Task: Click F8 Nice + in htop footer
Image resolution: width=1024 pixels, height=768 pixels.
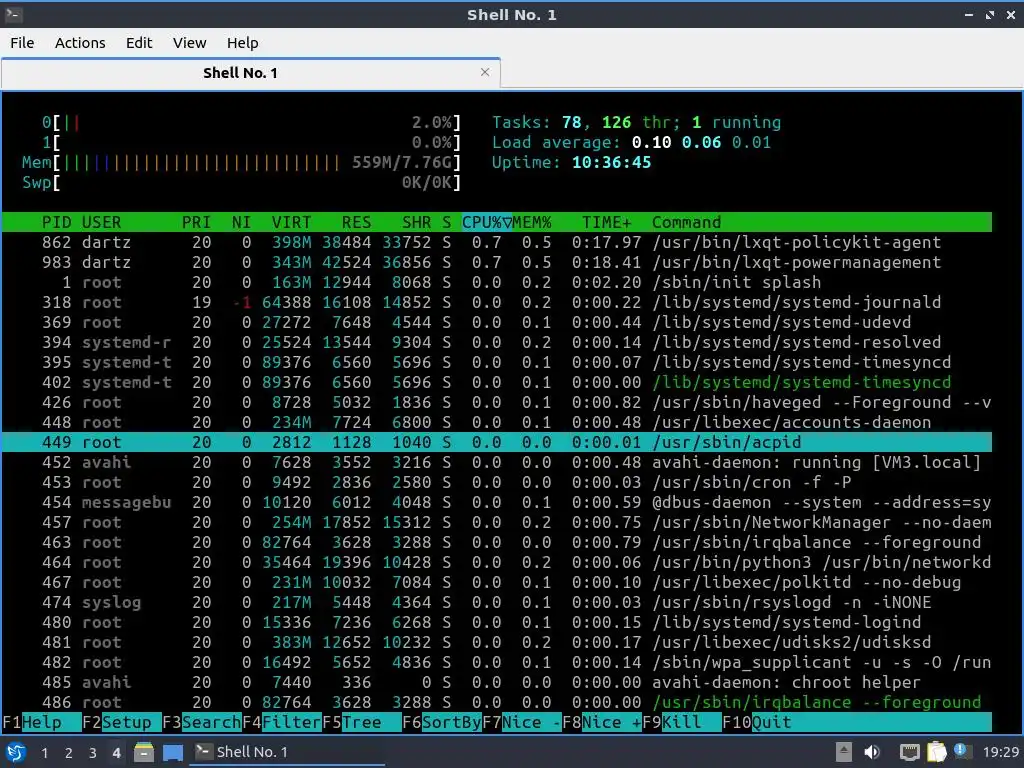Action: (602, 722)
